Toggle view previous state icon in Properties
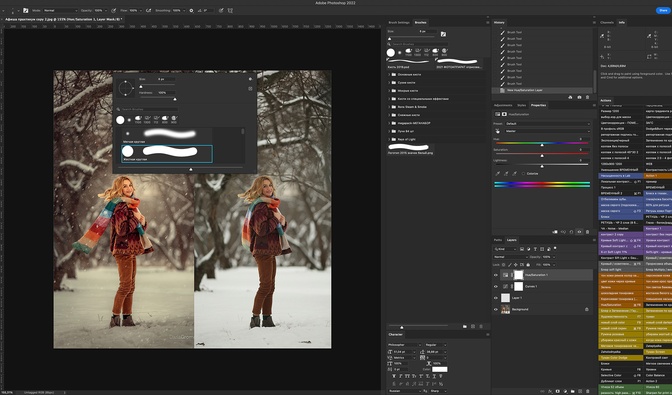Image resolution: width=672 pixels, height=395 pixels. (563, 232)
